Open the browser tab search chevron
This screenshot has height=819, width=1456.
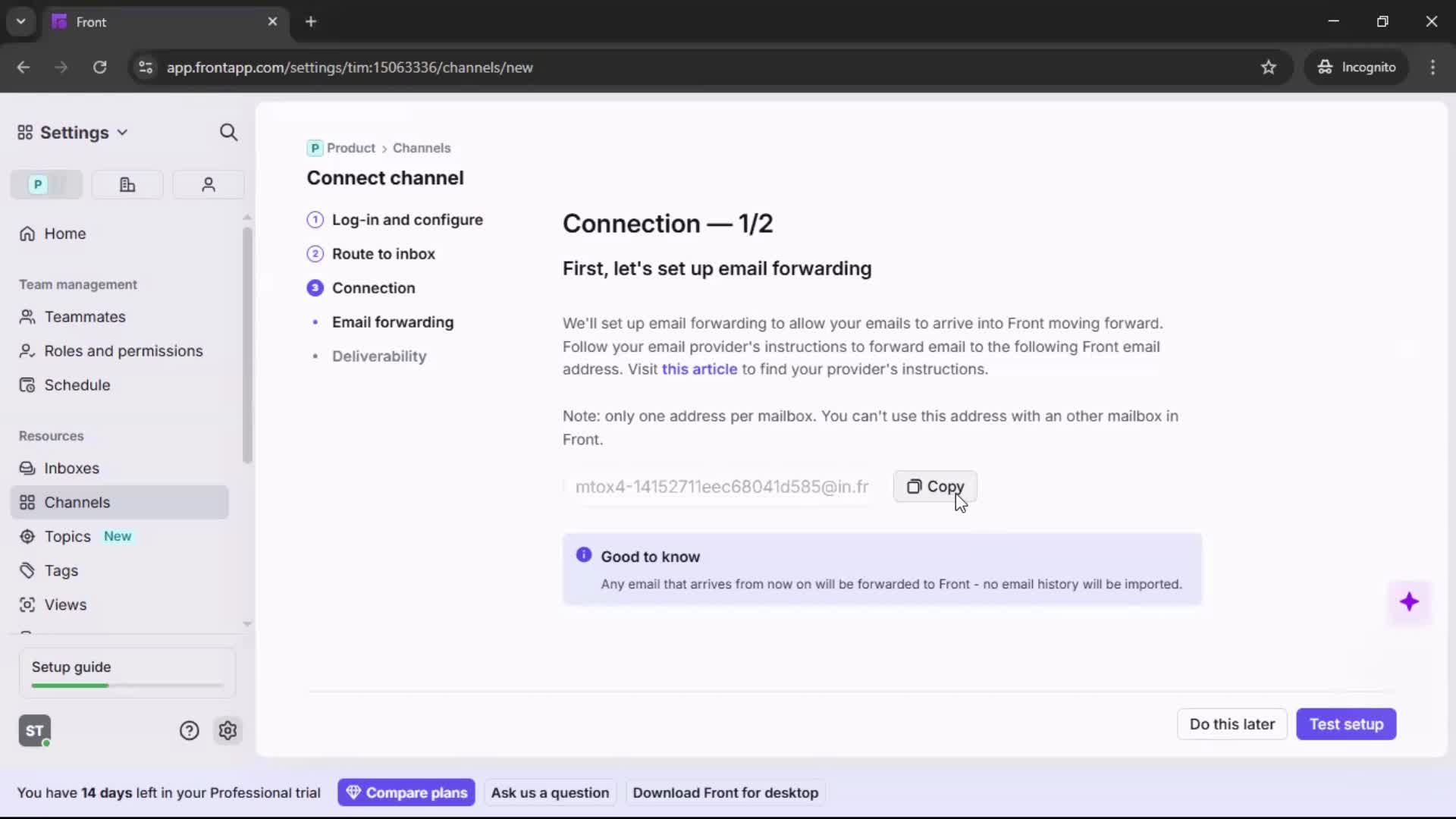(x=20, y=21)
